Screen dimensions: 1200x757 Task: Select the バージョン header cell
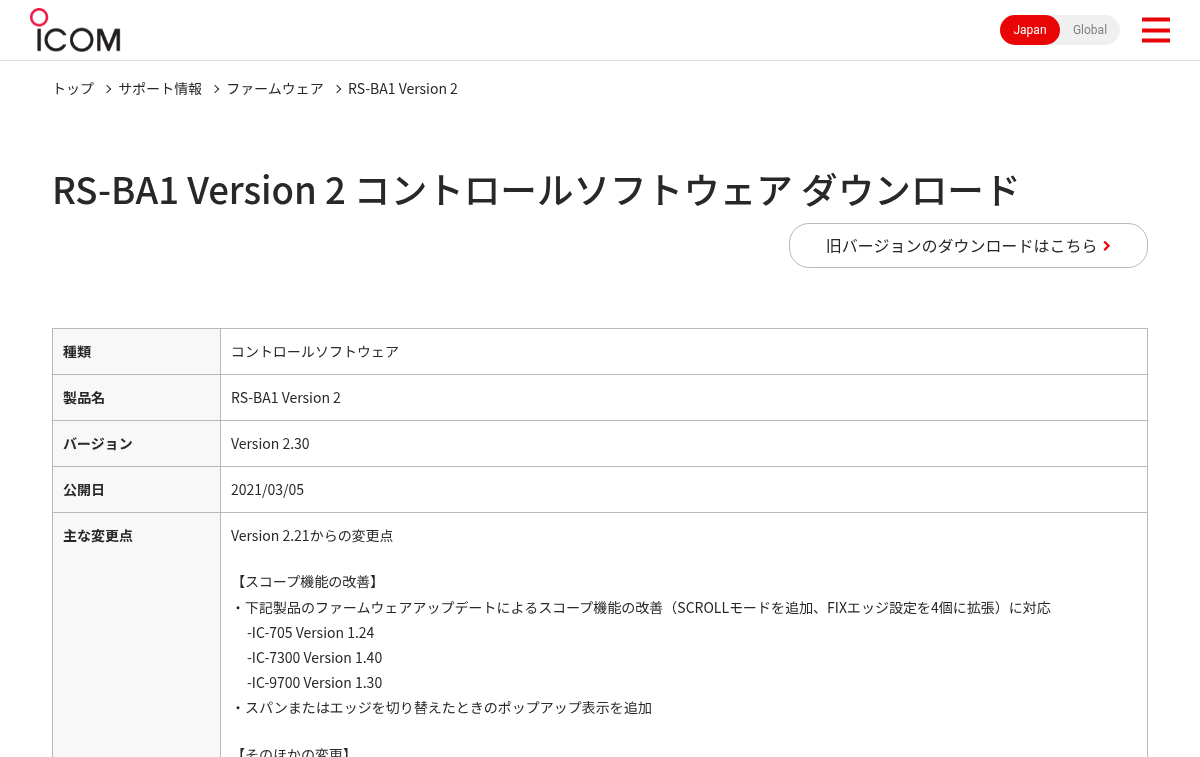pos(136,444)
